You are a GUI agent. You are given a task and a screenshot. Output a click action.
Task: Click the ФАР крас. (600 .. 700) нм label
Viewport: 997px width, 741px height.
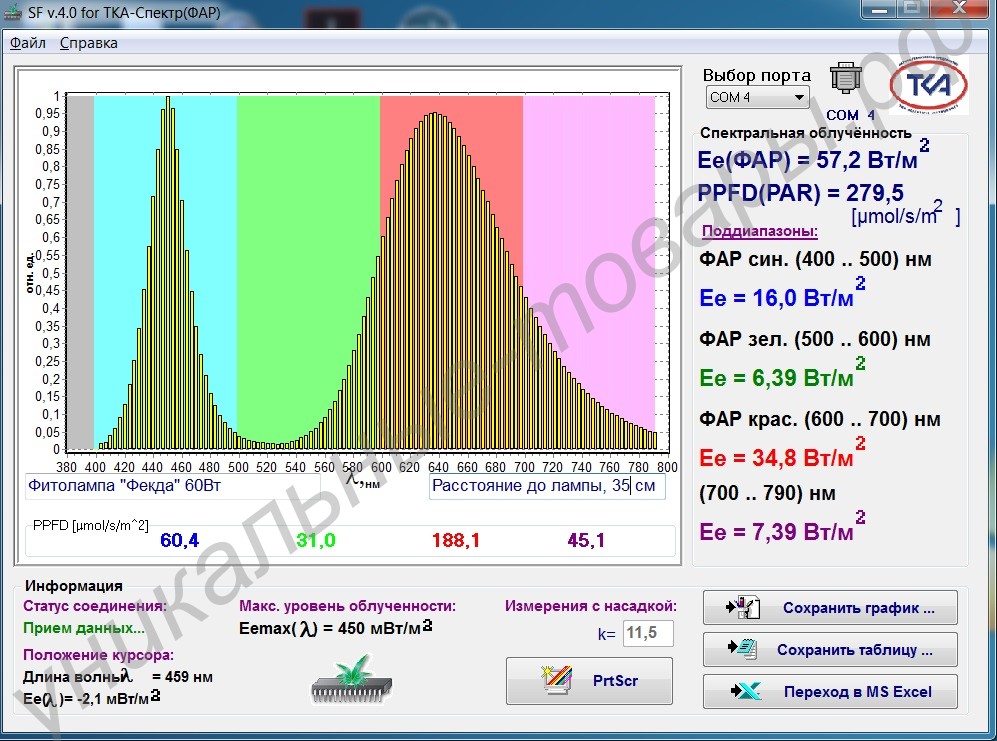tap(820, 419)
